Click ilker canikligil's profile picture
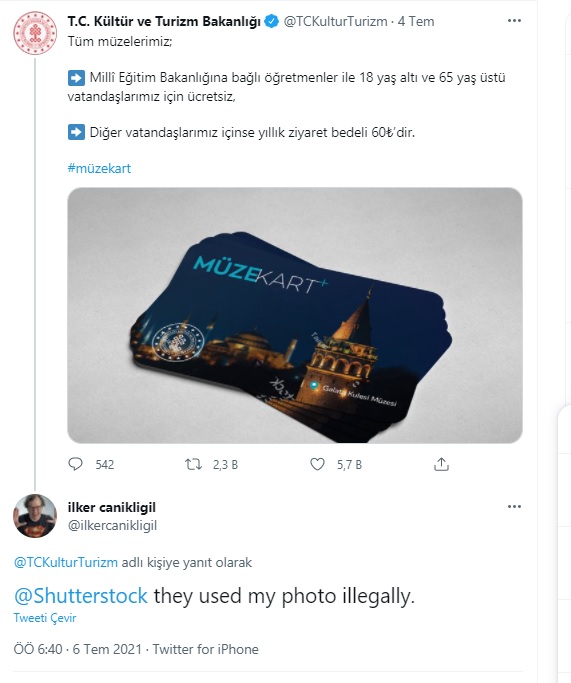 click(35, 516)
